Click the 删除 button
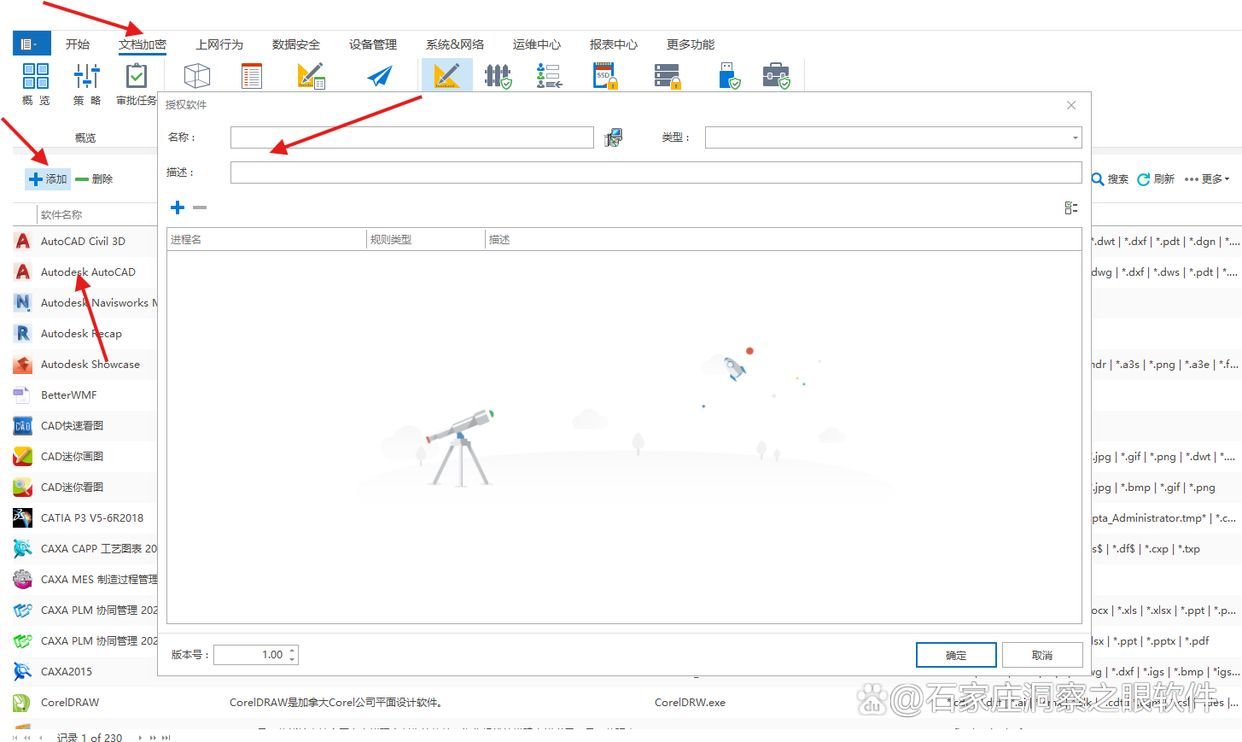 [94, 179]
